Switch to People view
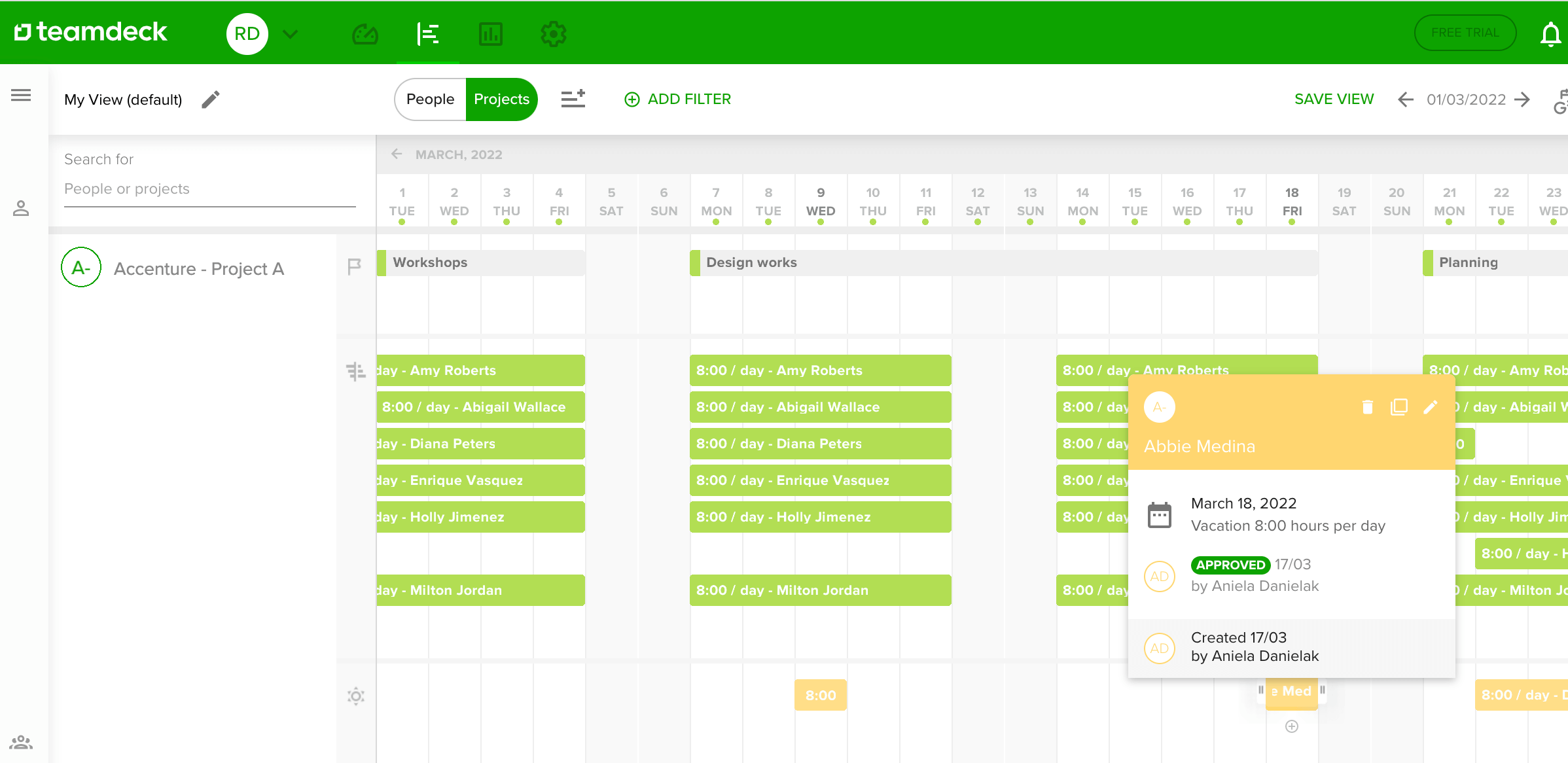The height and width of the screenshot is (763, 1568). (x=430, y=99)
